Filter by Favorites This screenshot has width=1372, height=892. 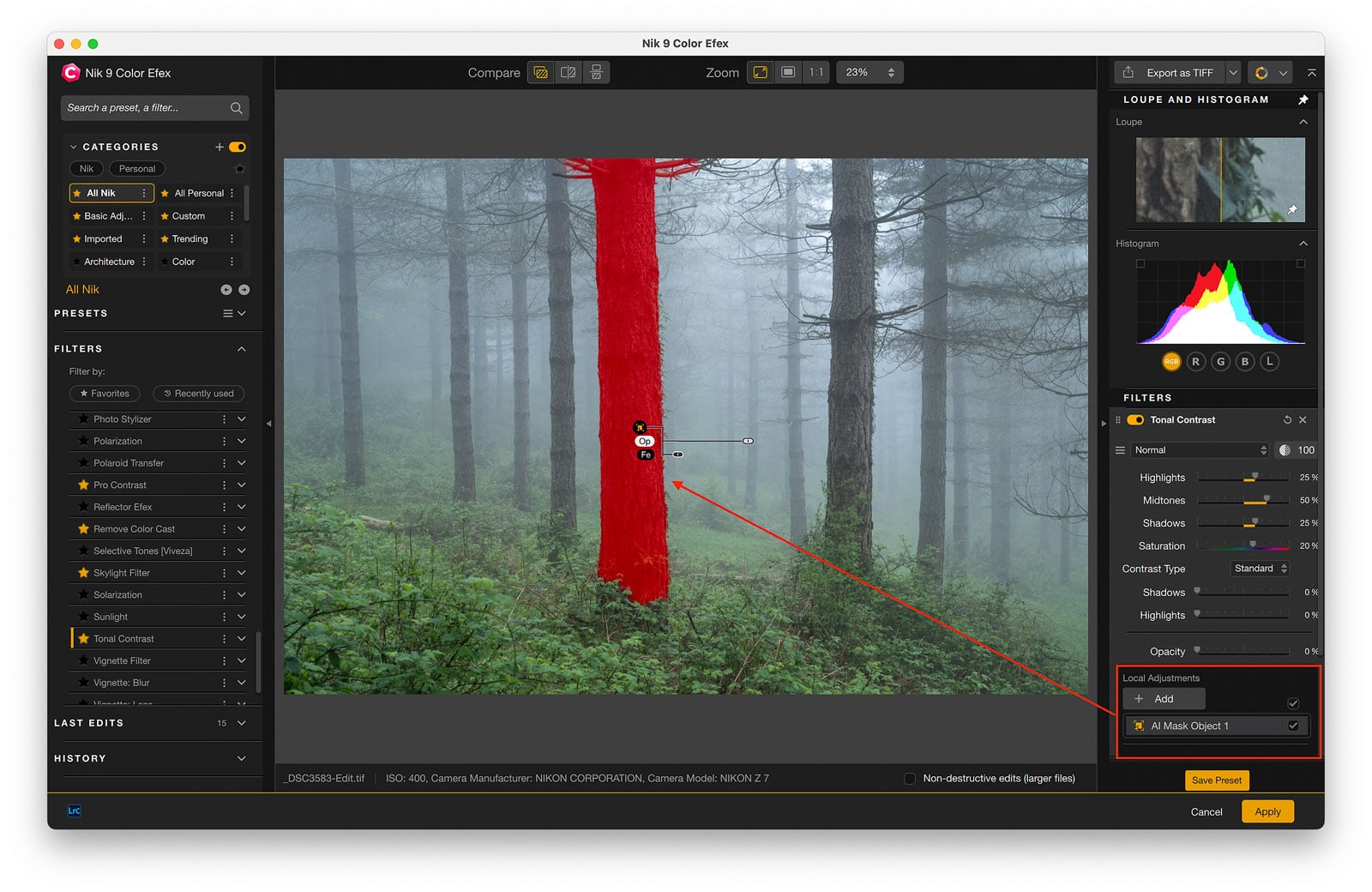[105, 394]
